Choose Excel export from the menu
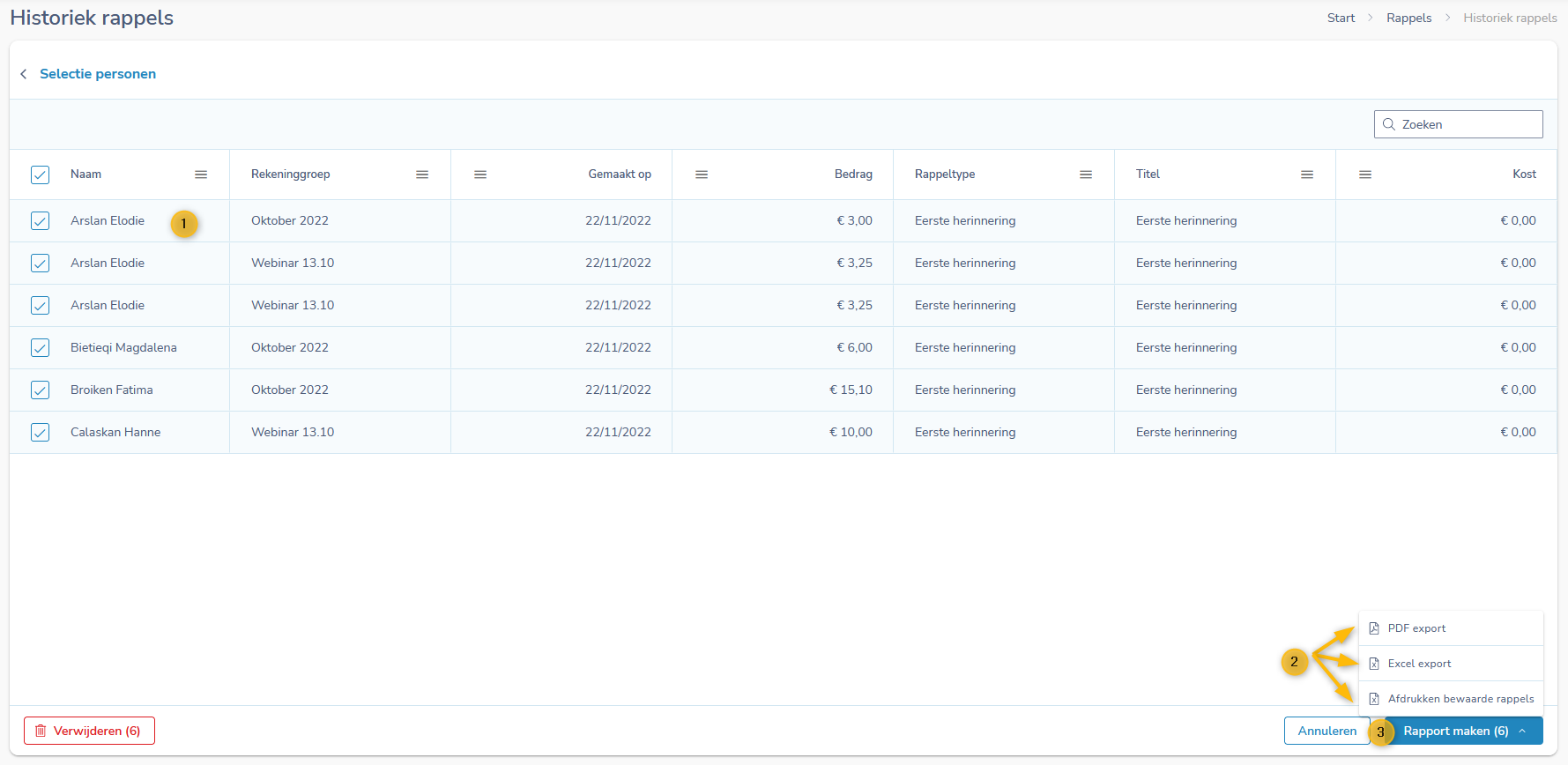 tap(1419, 664)
